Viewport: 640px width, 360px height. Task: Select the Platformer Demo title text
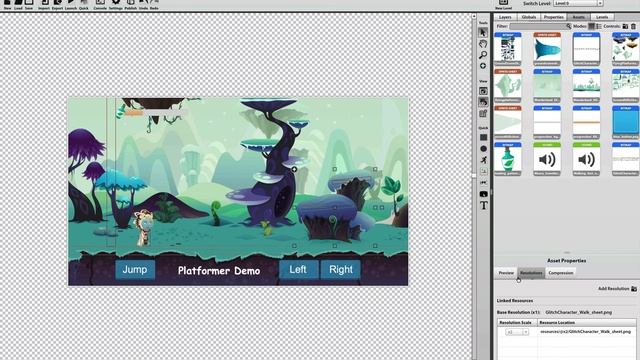(x=219, y=271)
